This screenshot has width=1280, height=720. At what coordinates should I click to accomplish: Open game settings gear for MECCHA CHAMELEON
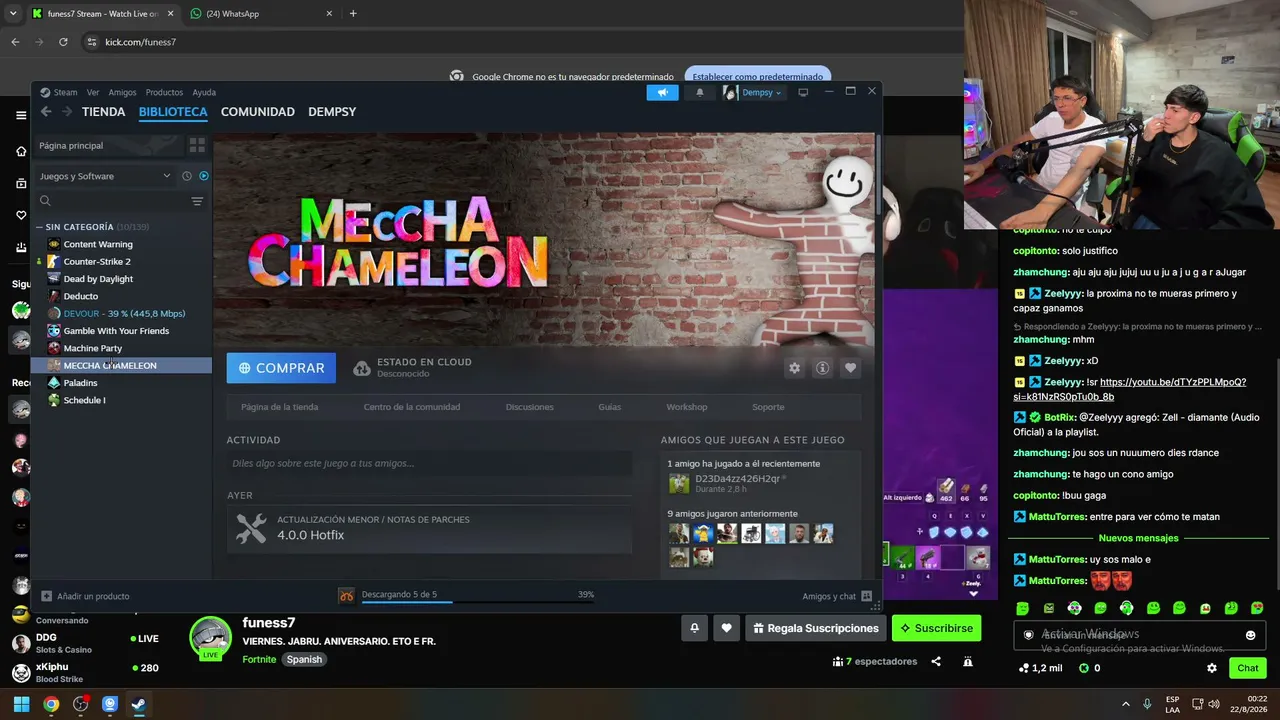(794, 368)
